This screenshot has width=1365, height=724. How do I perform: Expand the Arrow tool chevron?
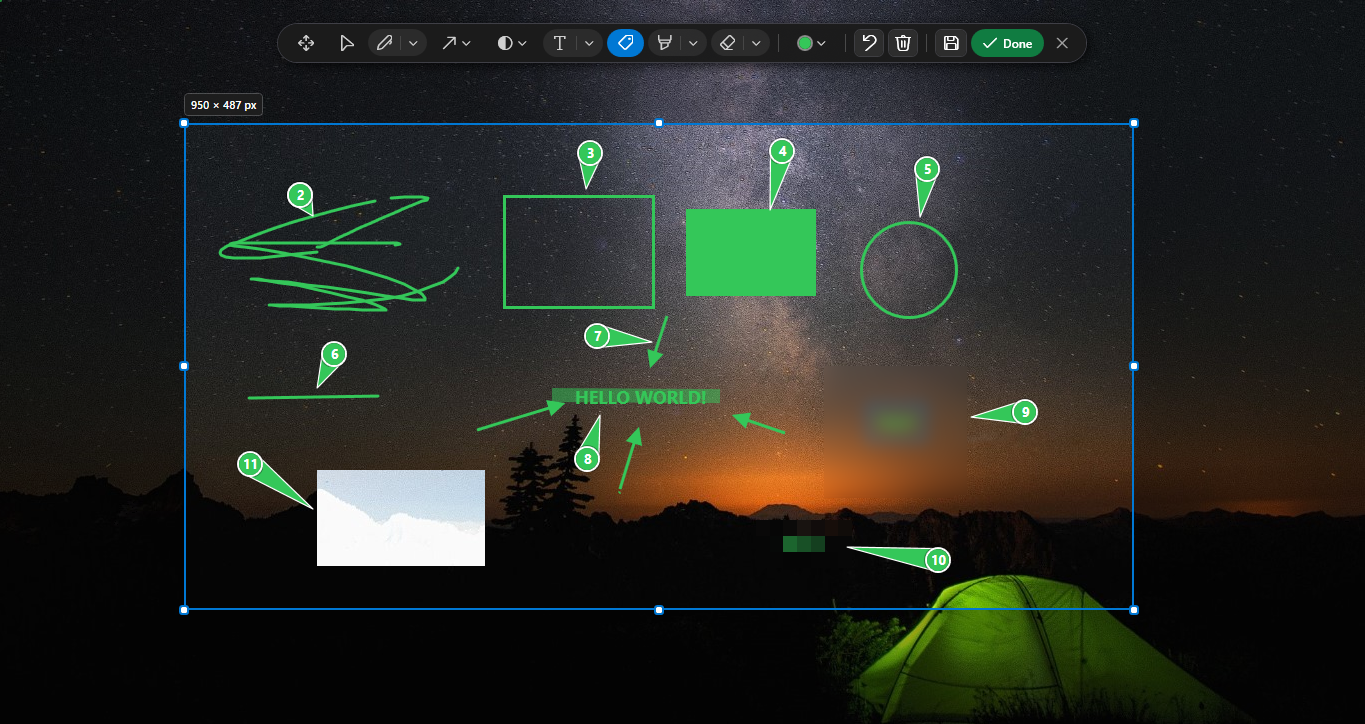(x=466, y=44)
